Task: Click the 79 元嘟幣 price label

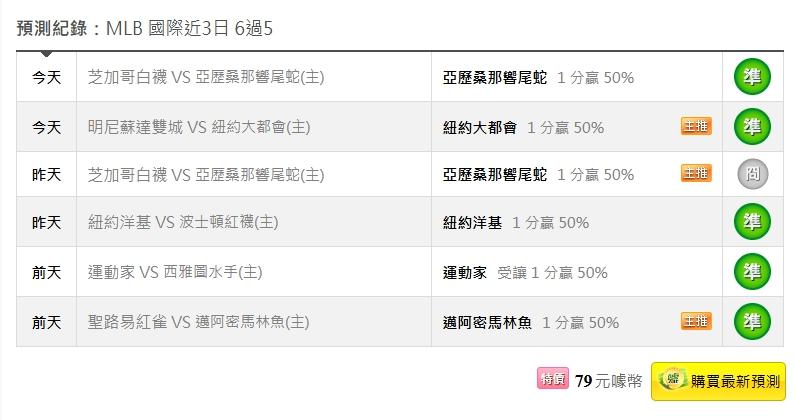Action: click(608, 380)
